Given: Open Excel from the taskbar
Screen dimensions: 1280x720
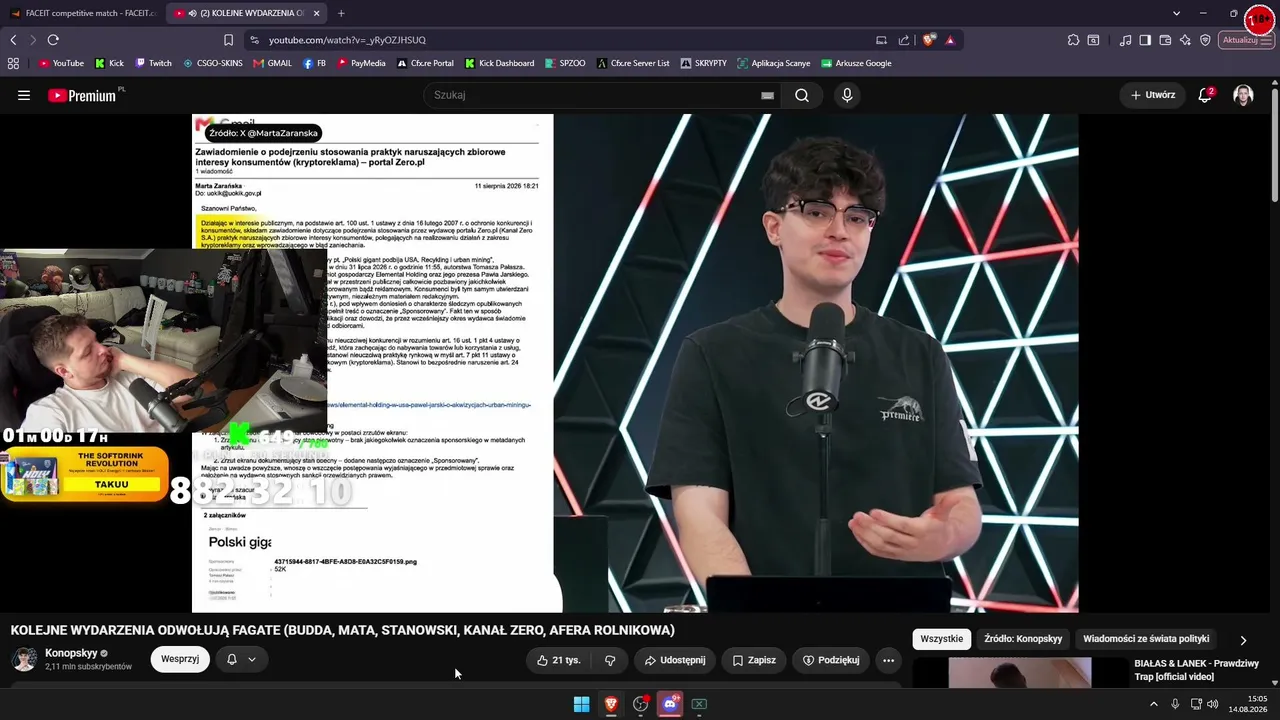Looking at the screenshot, I should click(x=699, y=704).
